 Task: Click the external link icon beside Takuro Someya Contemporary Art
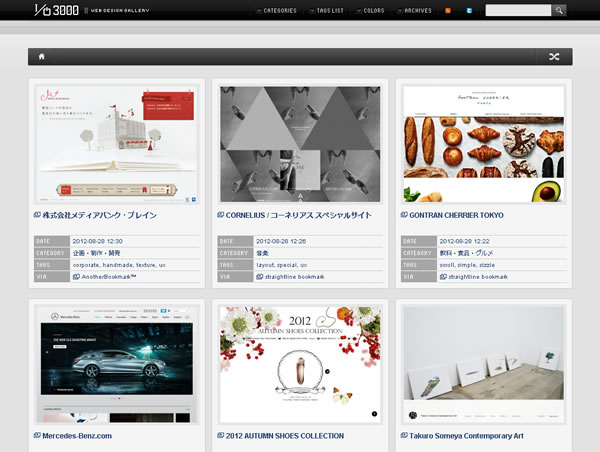404,435
